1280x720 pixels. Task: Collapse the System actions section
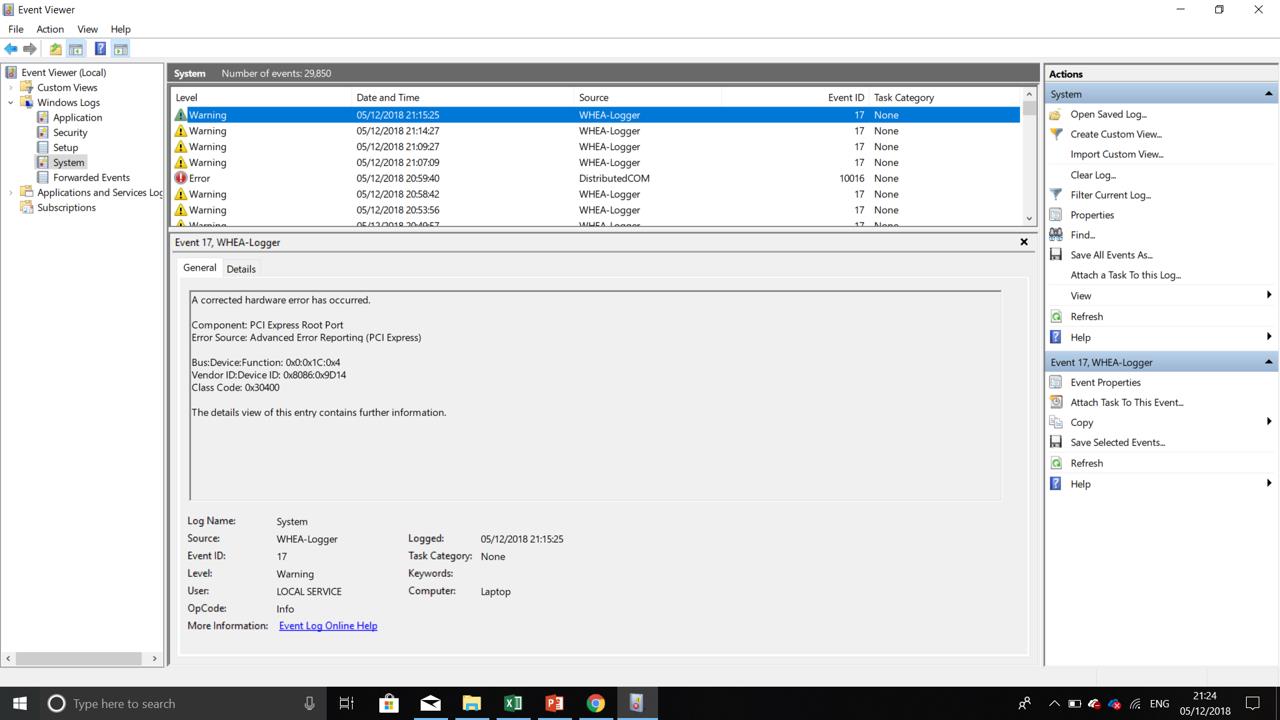[1268, 93]
